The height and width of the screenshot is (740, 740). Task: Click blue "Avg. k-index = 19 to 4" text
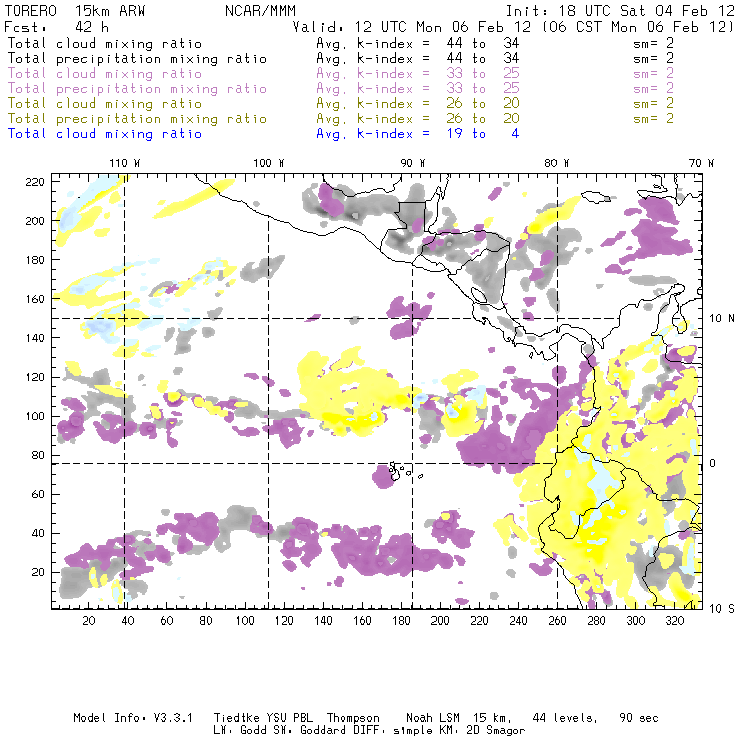click(x=418, y=134)
